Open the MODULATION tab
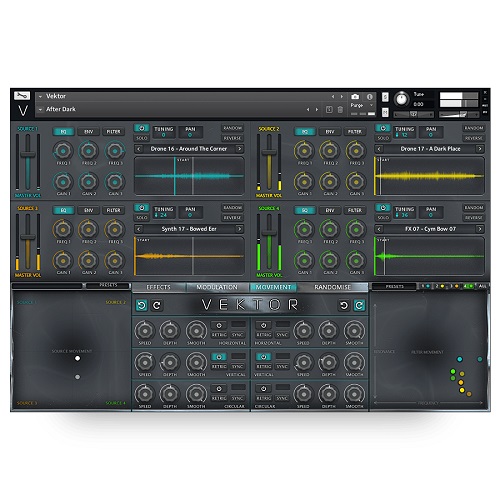Viewport: 500px width, 500px height. pos(217,287)
